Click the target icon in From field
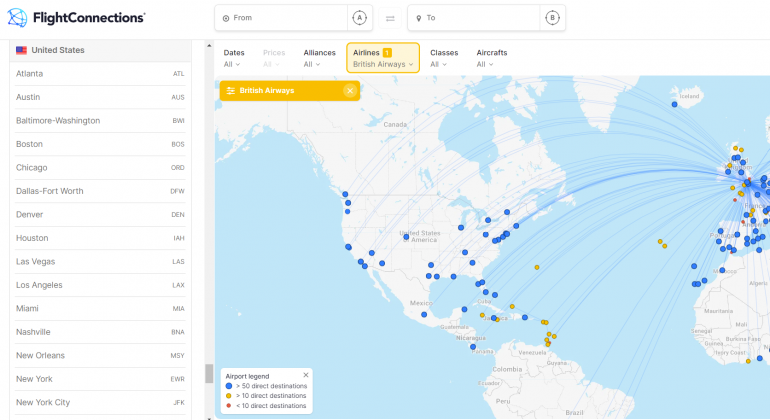 click(x=226, y=18)
